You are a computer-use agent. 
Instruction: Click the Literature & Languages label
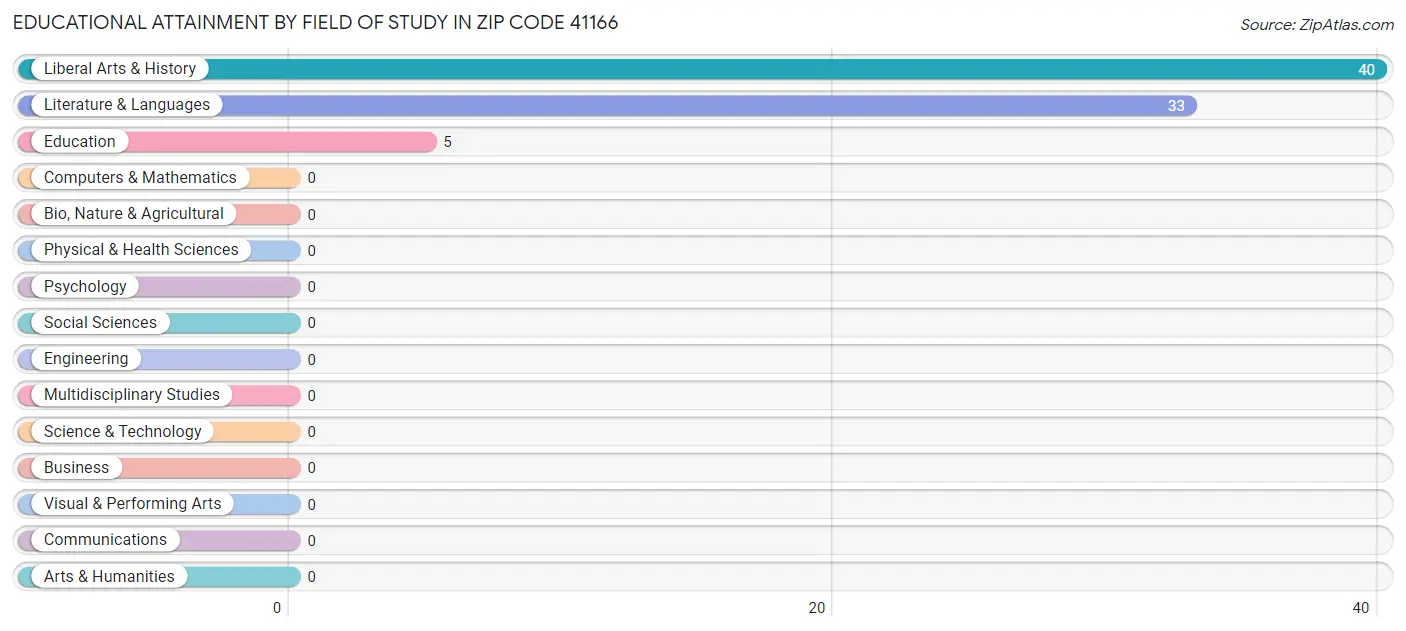127,105
